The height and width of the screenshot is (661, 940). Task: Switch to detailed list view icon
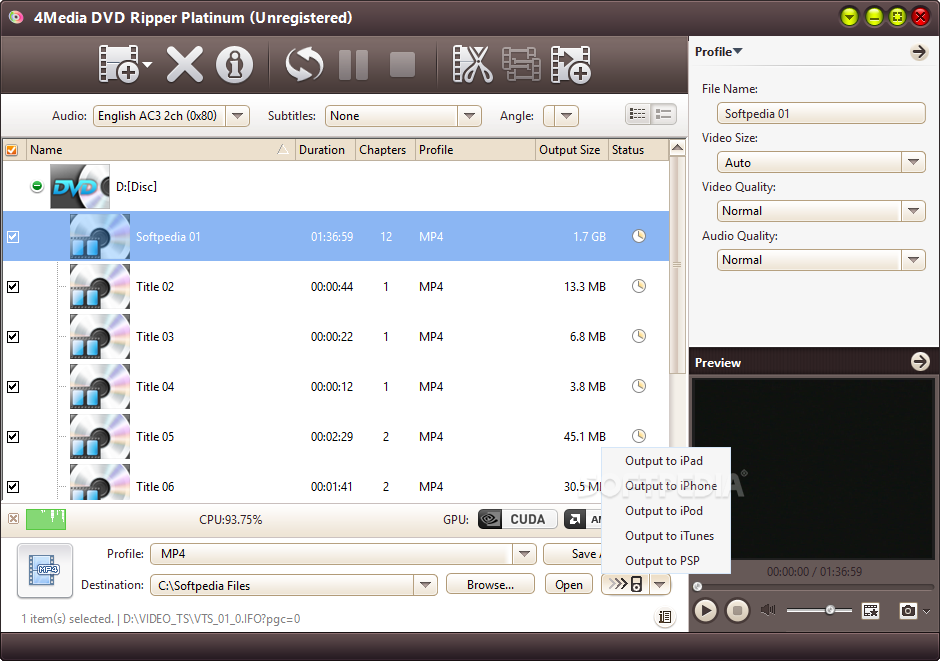664,114
